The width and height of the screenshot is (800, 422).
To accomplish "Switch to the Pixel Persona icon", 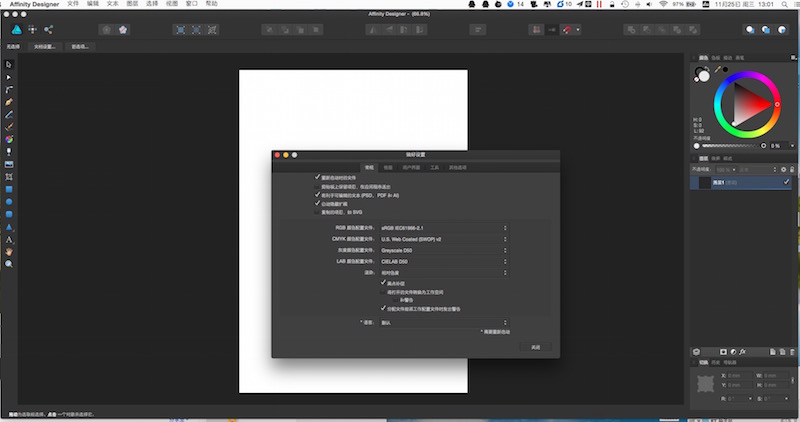I will click(x=30, y=29).
